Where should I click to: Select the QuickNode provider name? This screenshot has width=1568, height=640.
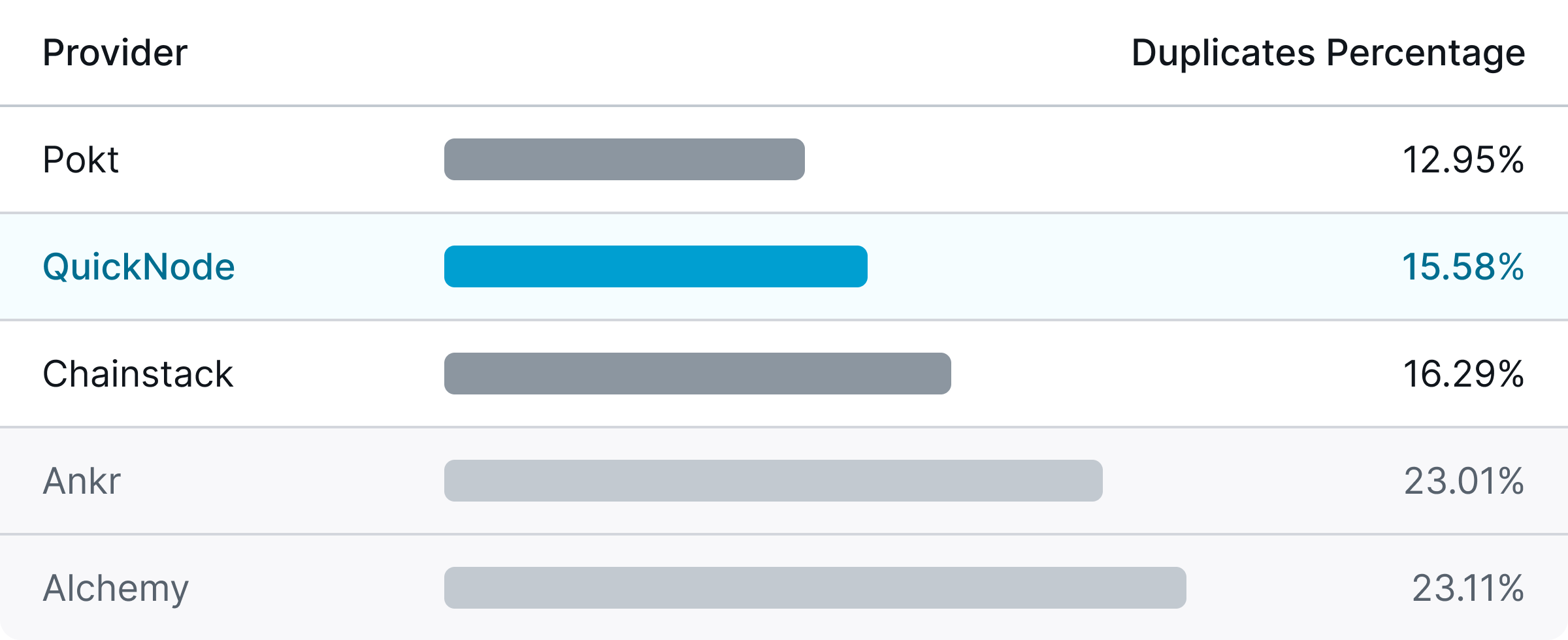[x=139, y=266]
